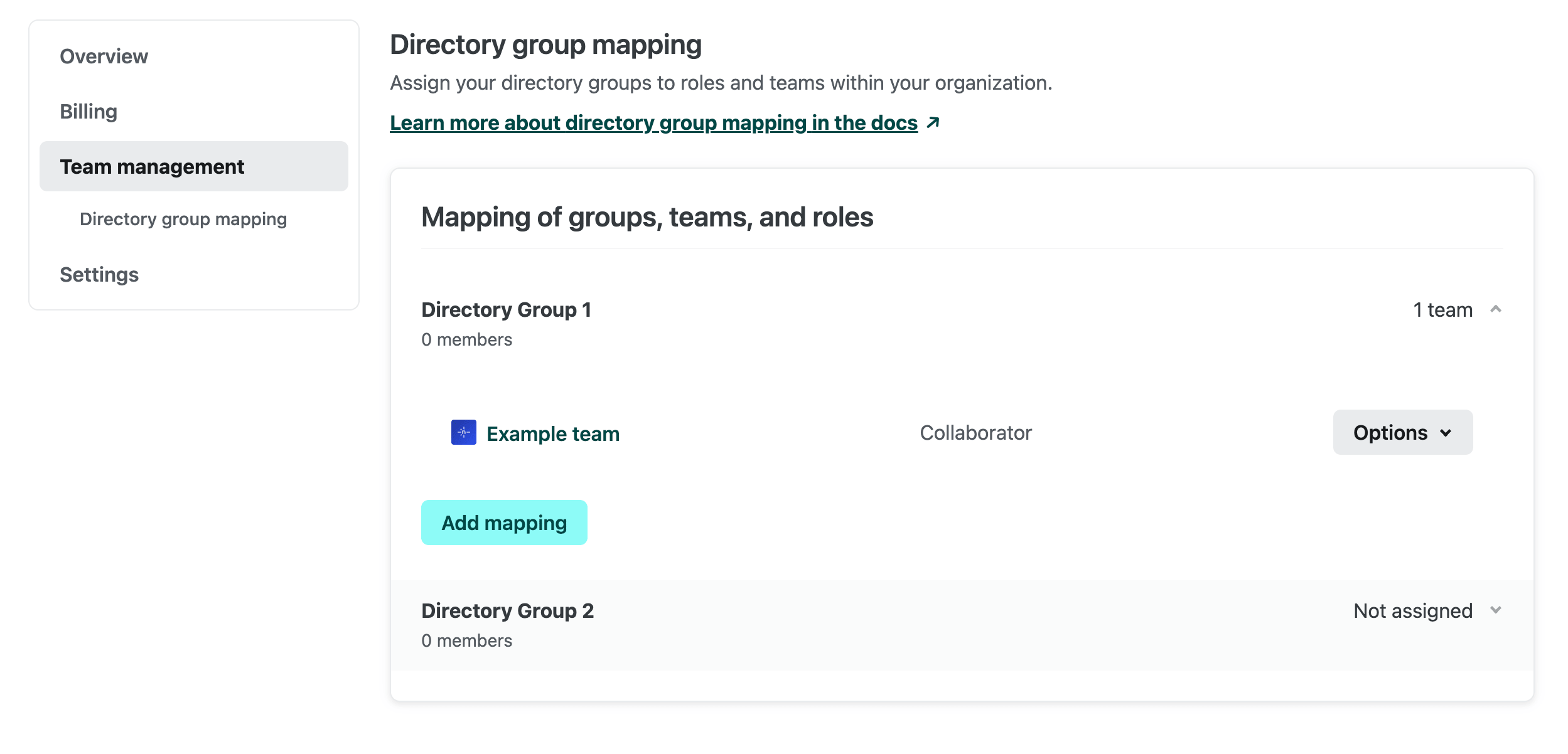Click the Example team blue avatar icon
This screenshot has height=754, width=1568.
[463, 432]
